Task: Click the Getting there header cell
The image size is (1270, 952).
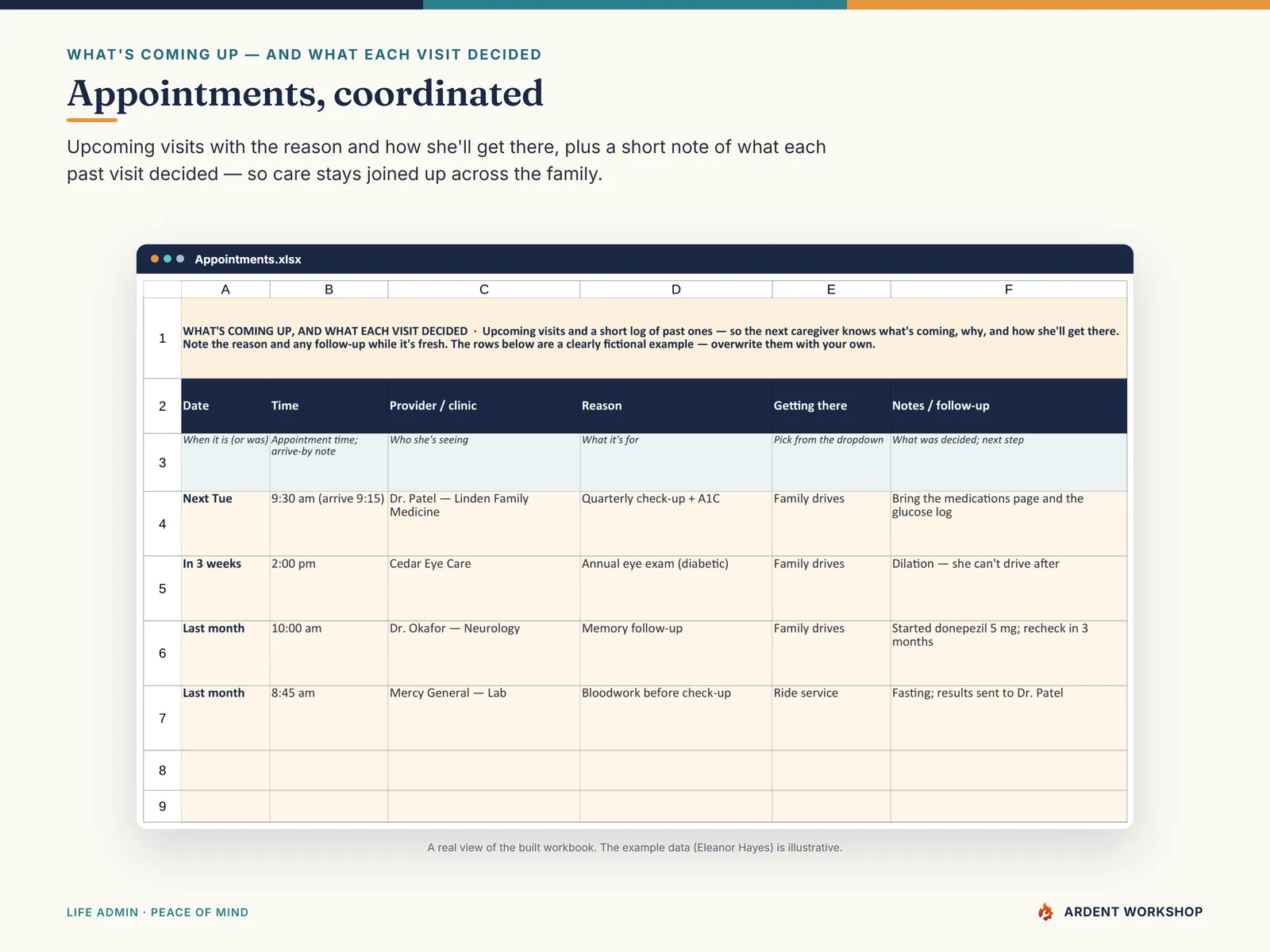Action: [831, 405]
